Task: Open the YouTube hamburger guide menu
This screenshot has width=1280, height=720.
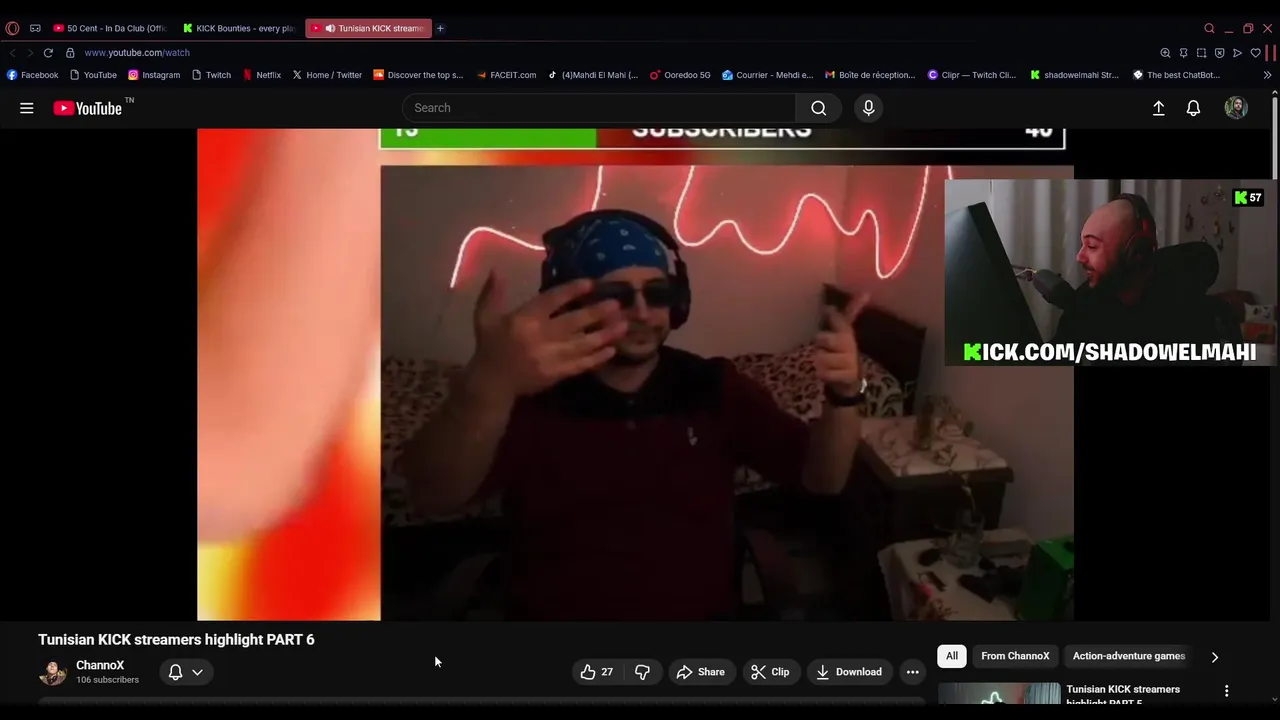Action: [27, 108]
